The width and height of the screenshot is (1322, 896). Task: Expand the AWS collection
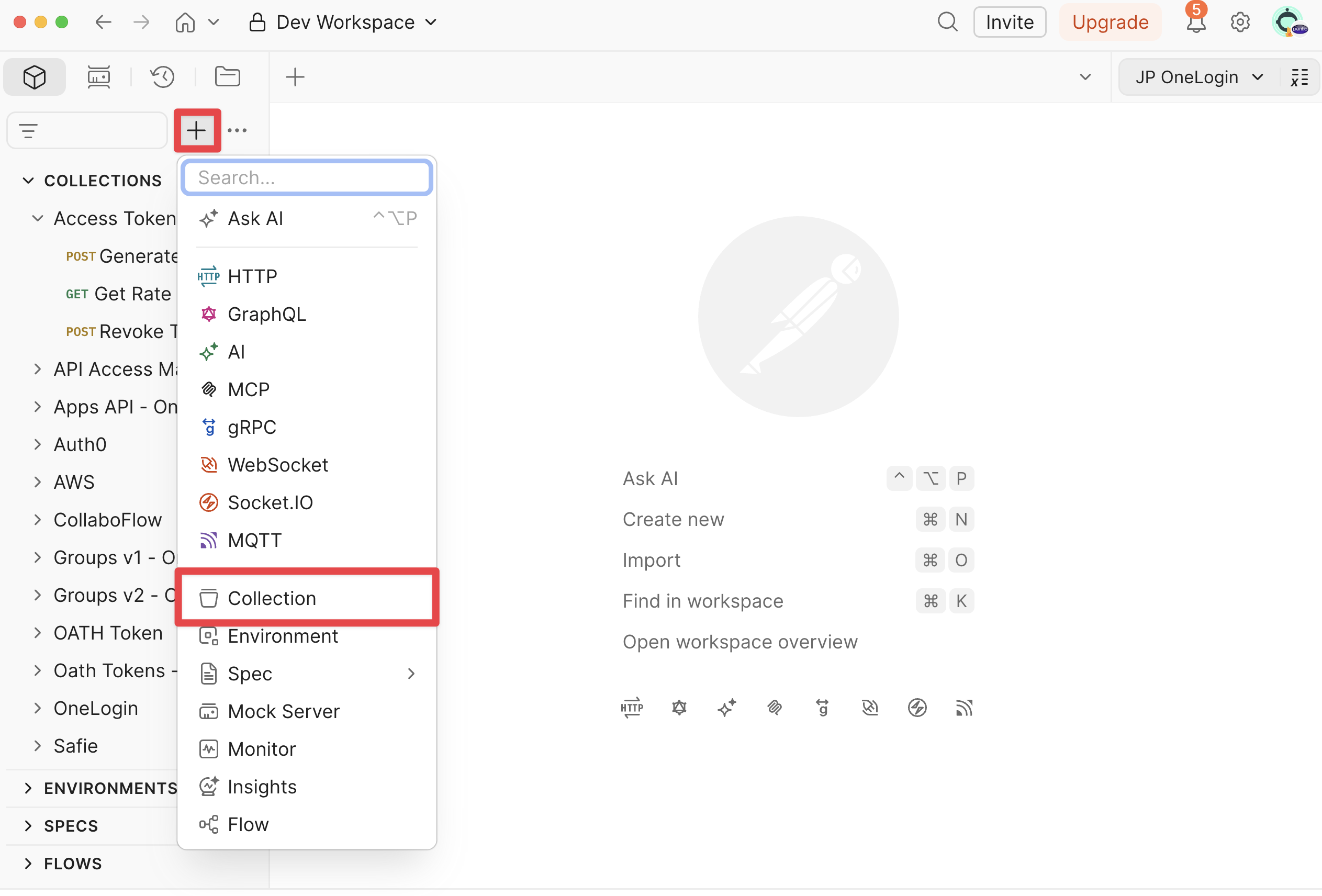pos(38,482)
